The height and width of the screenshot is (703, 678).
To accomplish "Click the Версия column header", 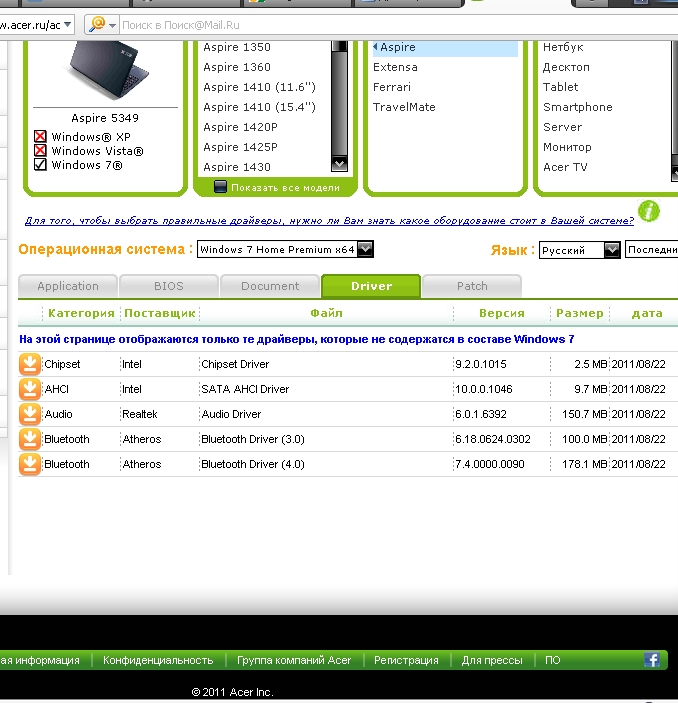I will click(x=502, y=313).
